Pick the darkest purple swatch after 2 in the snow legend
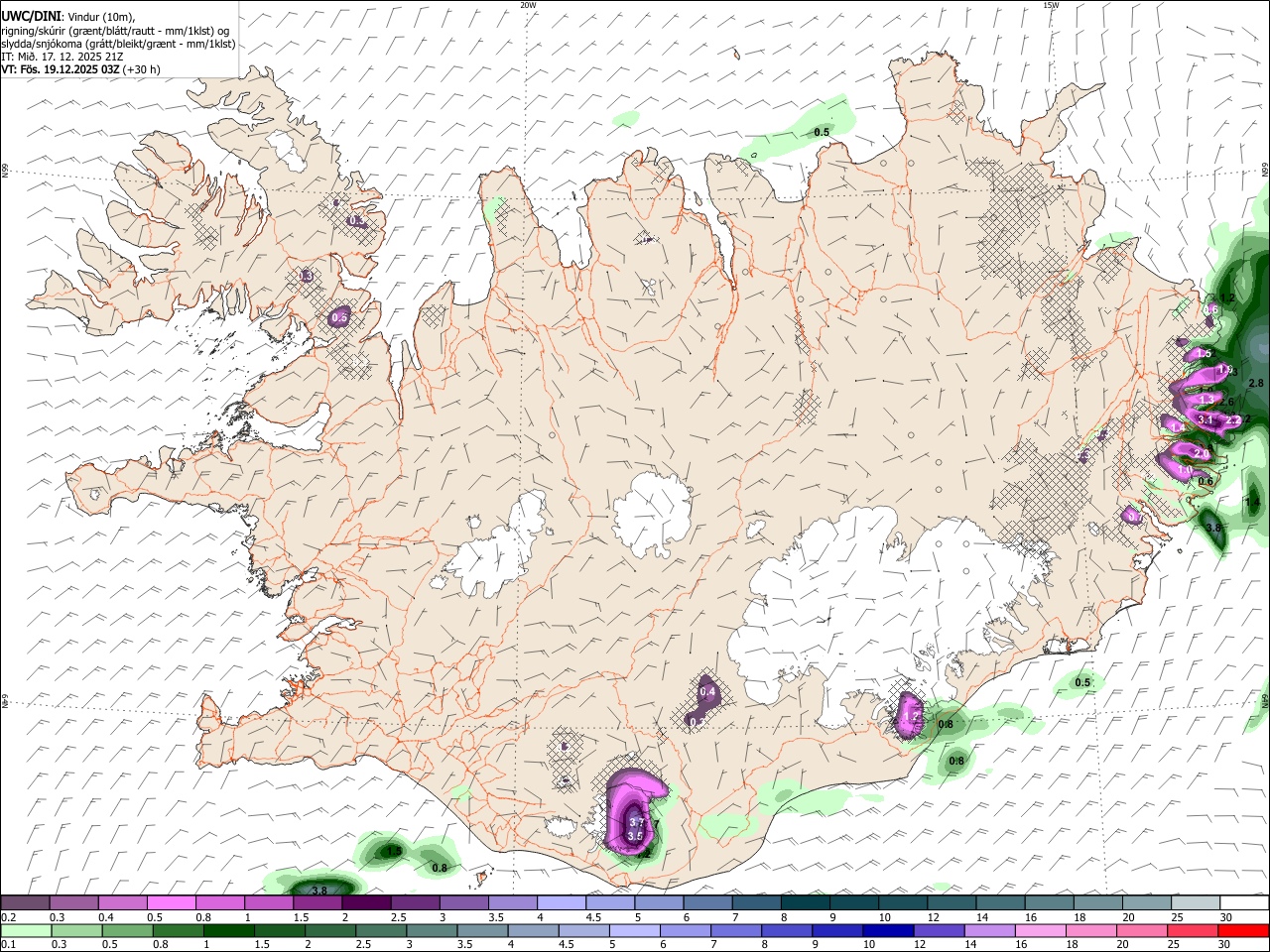Image resolution: width=1270 pixels, height=952 pixels. click(x=365, y=903)
